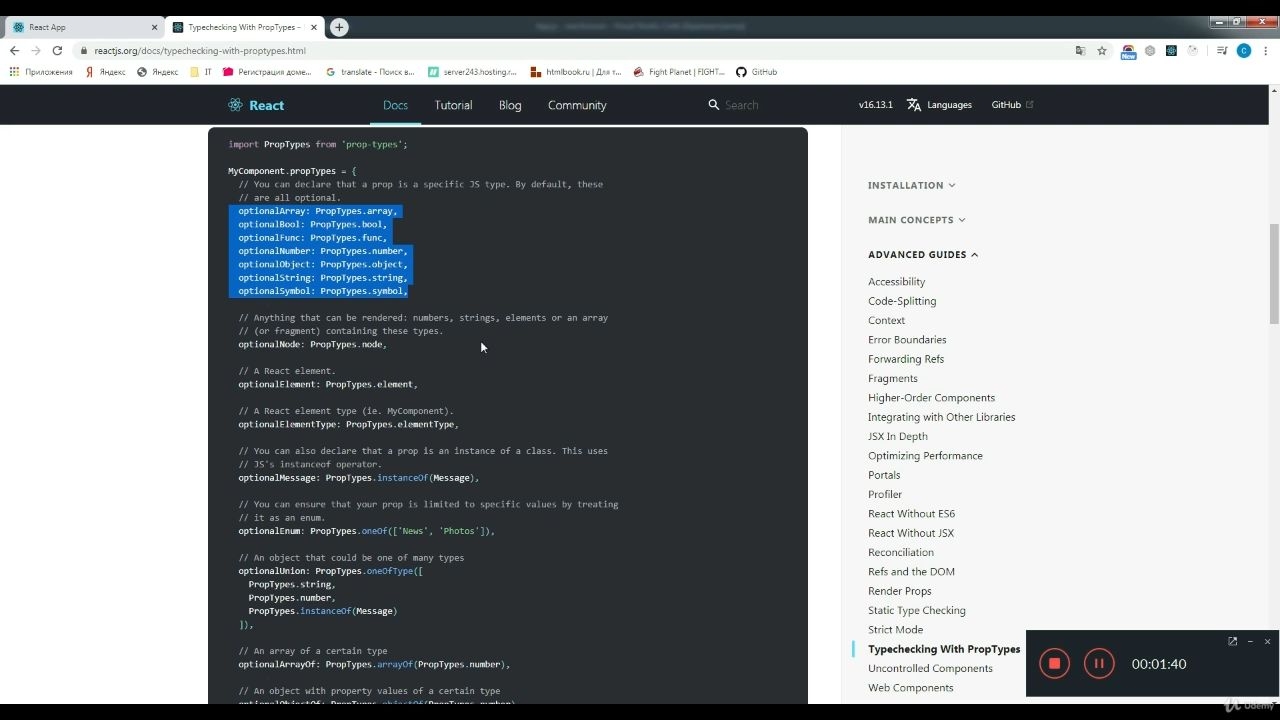Open the Chrome profile avatar

(x=1244, y=51)
